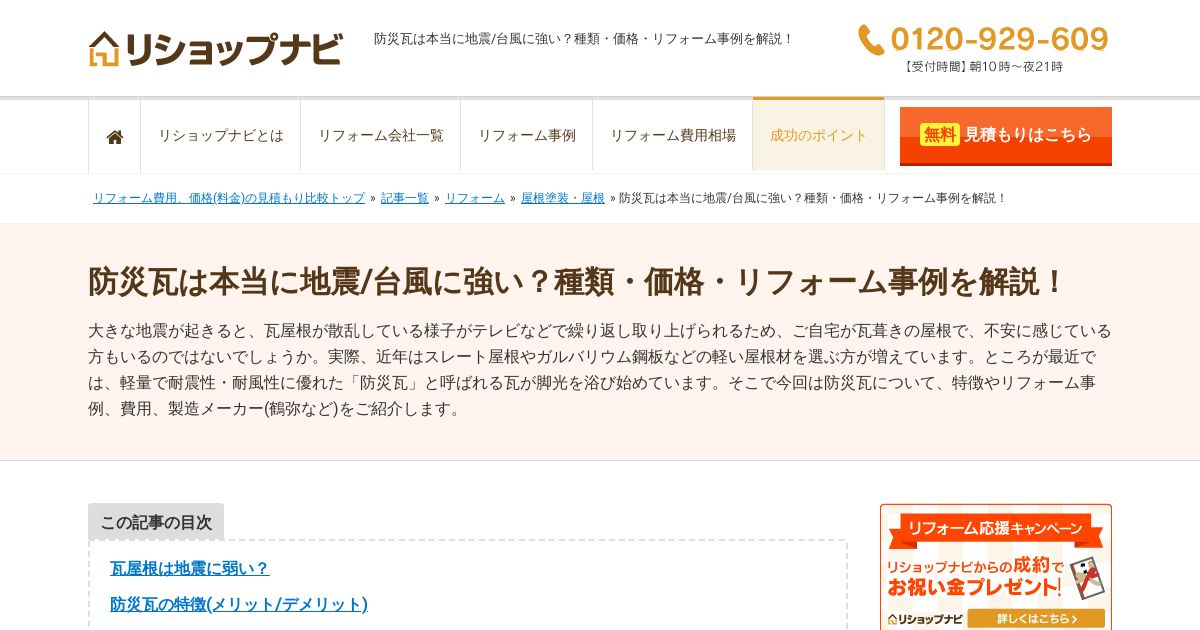The width and height of the screenshot is (1200, 630).
Task: Open リショップナビとは menu item
Action: pyautogui.click(x=221, y=136)
